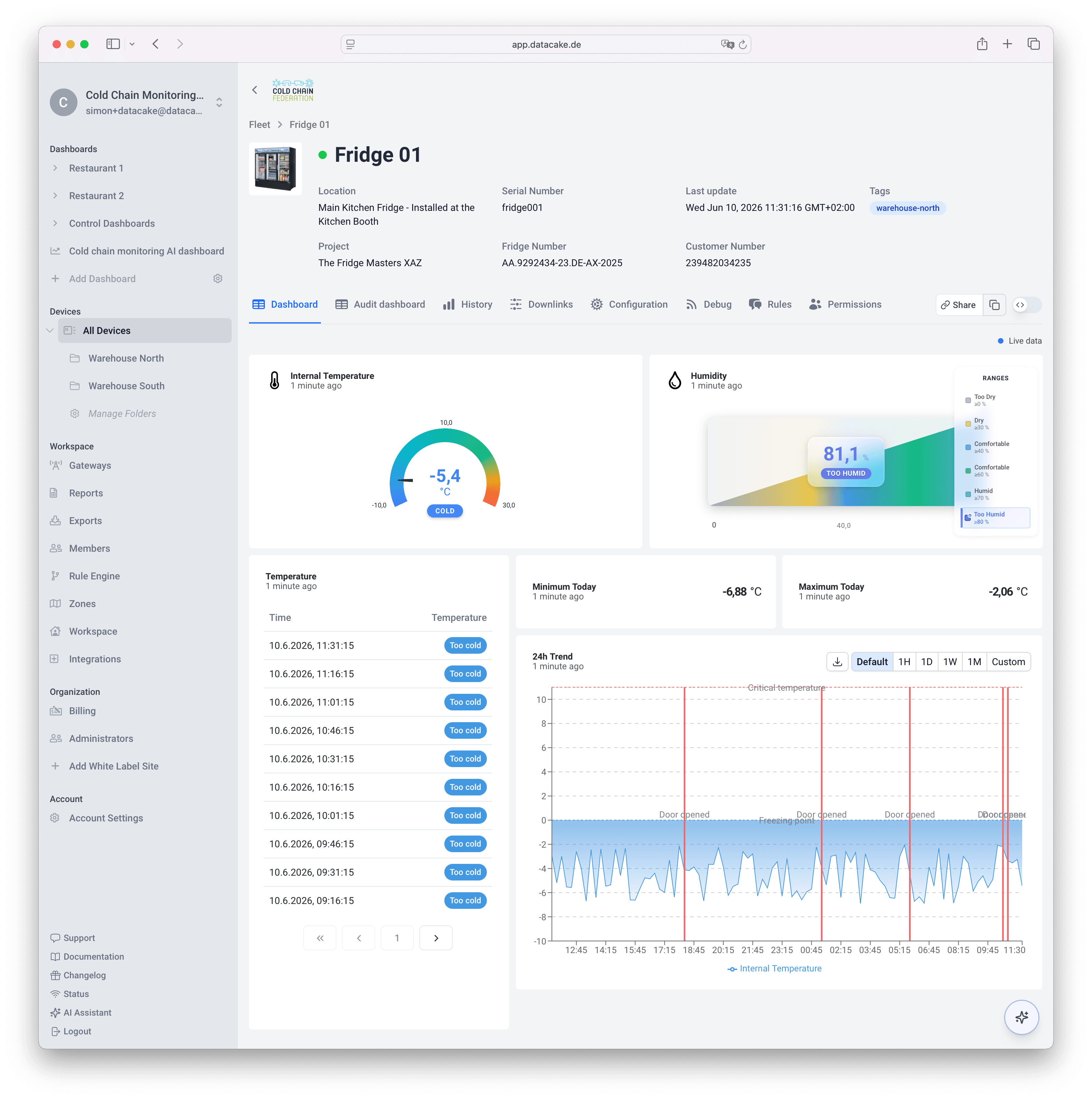Reload the page in the address bar
1092x1100 pixels.
[x=742, y=44]
